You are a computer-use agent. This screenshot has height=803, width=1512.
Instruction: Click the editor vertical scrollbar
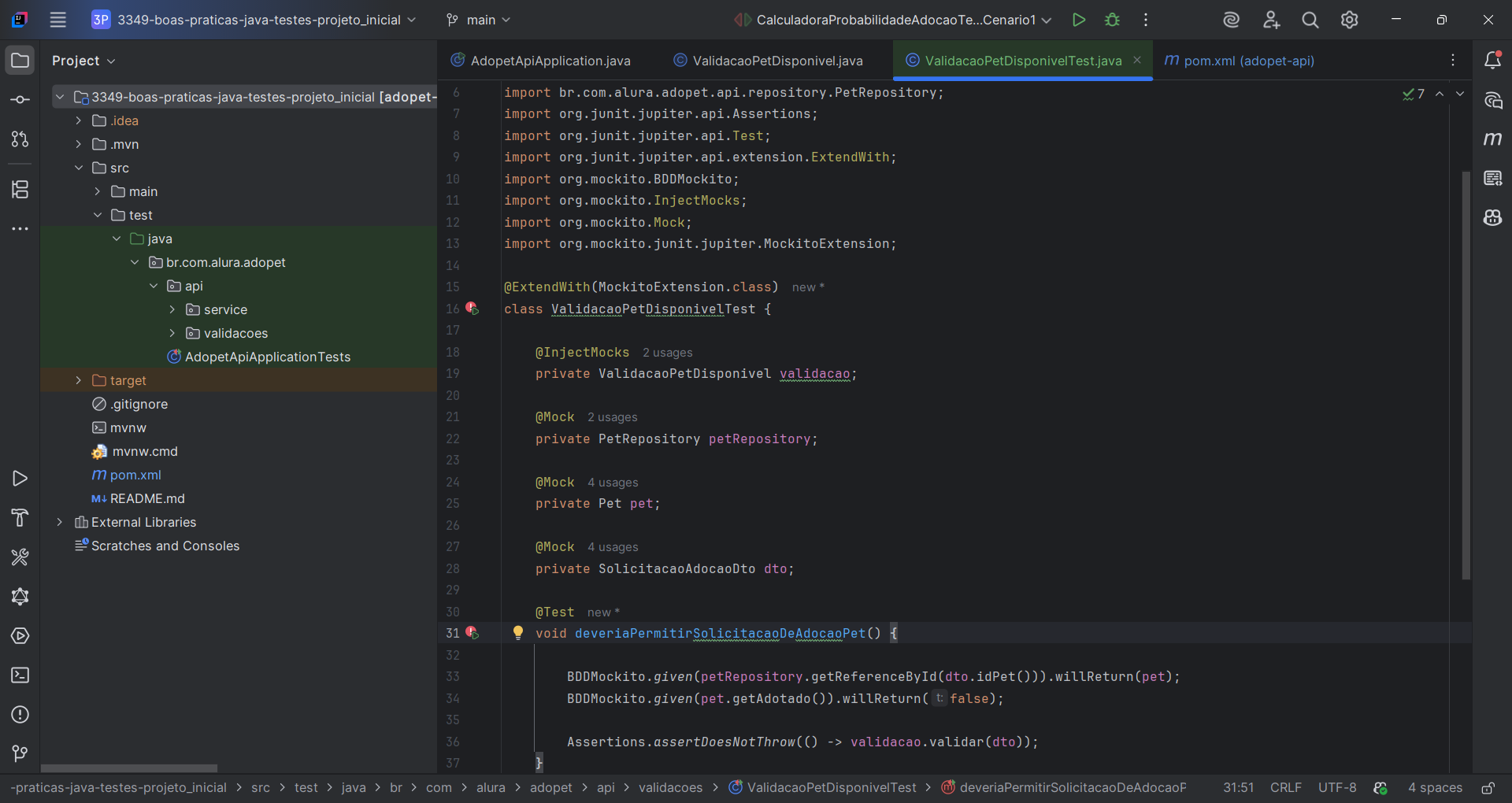pyautogui.click(x=1466, y=376)
